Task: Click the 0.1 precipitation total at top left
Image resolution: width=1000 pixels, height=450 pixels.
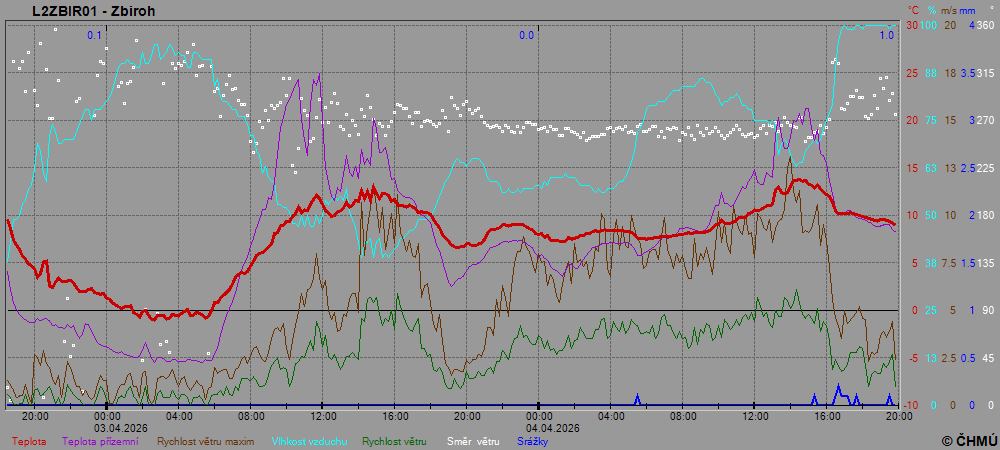Action: point(95,35)
